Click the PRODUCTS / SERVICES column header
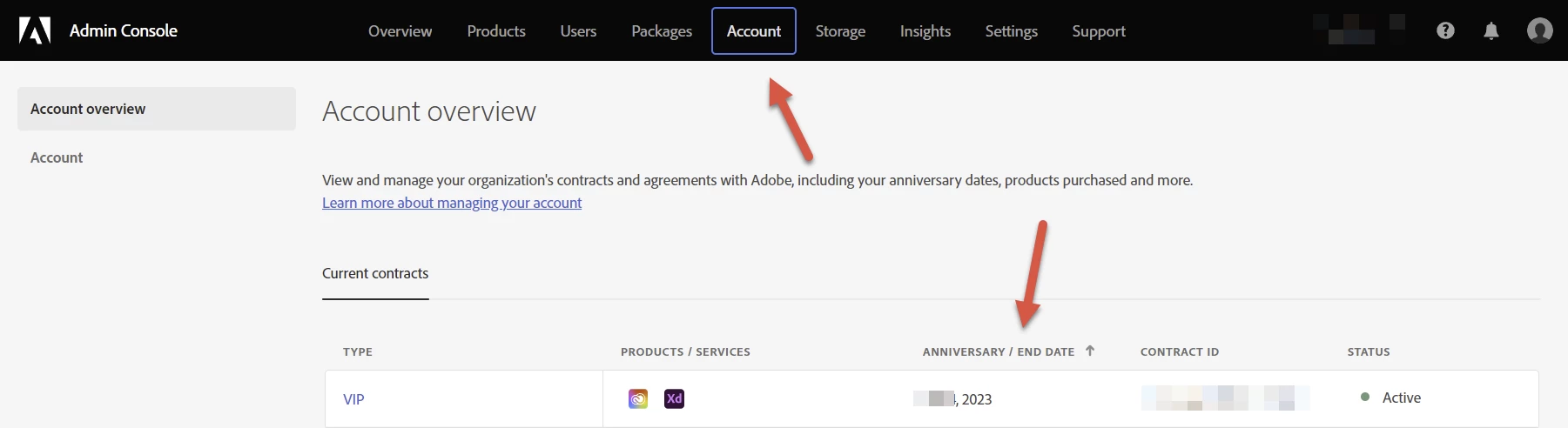 (685, 351)
